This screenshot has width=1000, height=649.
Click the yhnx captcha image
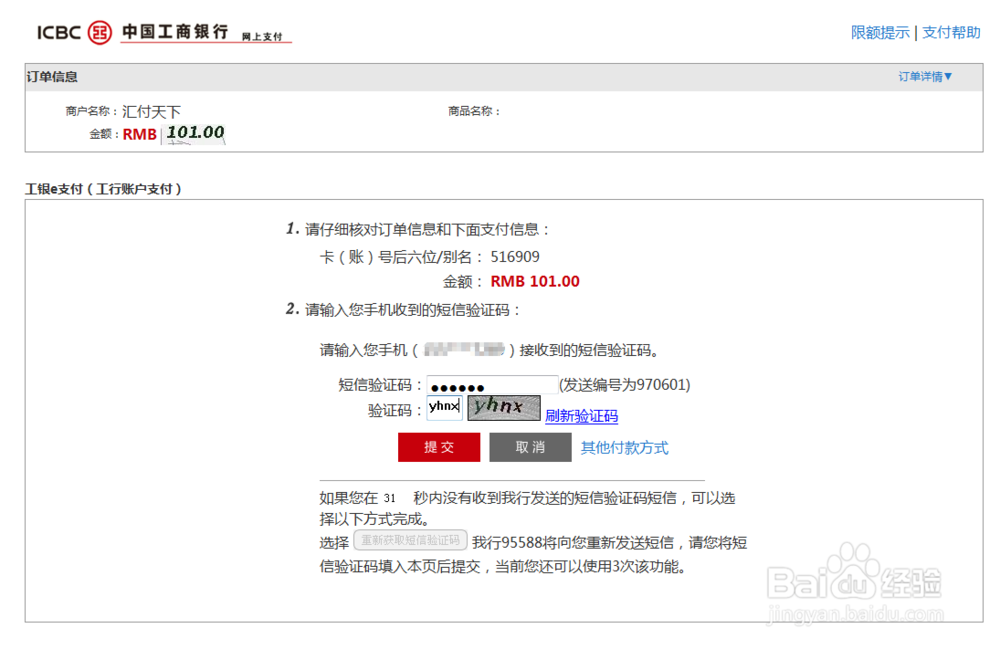504,407
